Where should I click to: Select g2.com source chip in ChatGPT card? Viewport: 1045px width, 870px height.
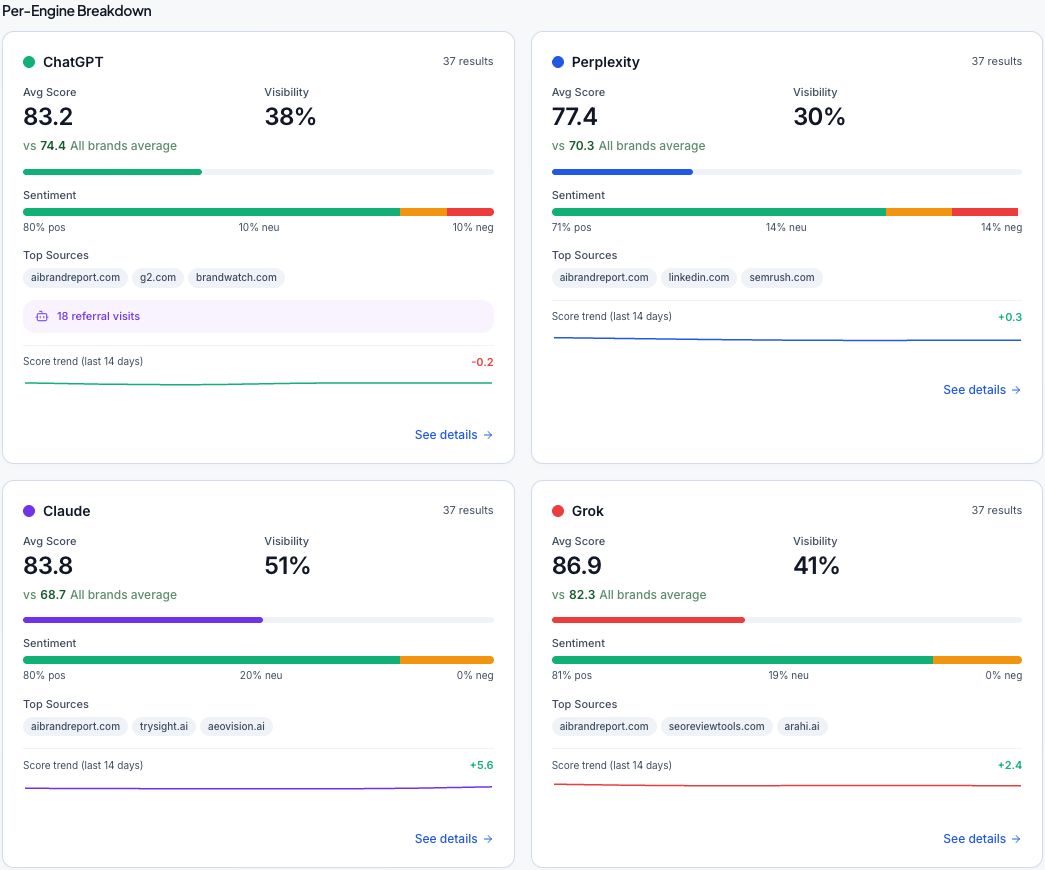click(x=158, y=277)
